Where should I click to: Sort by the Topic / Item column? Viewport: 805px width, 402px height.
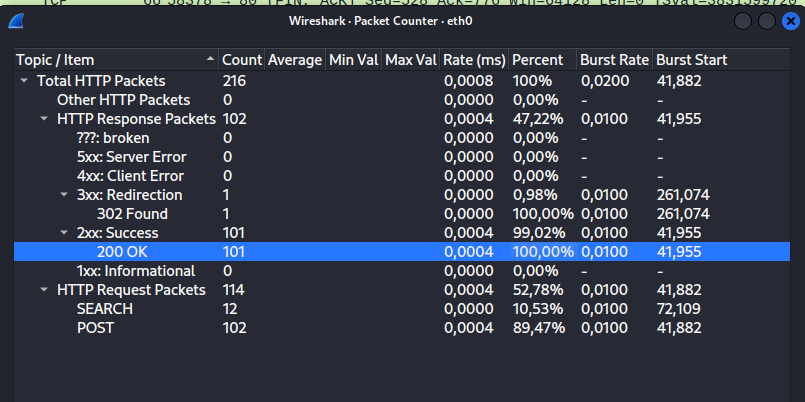(117, 60)
